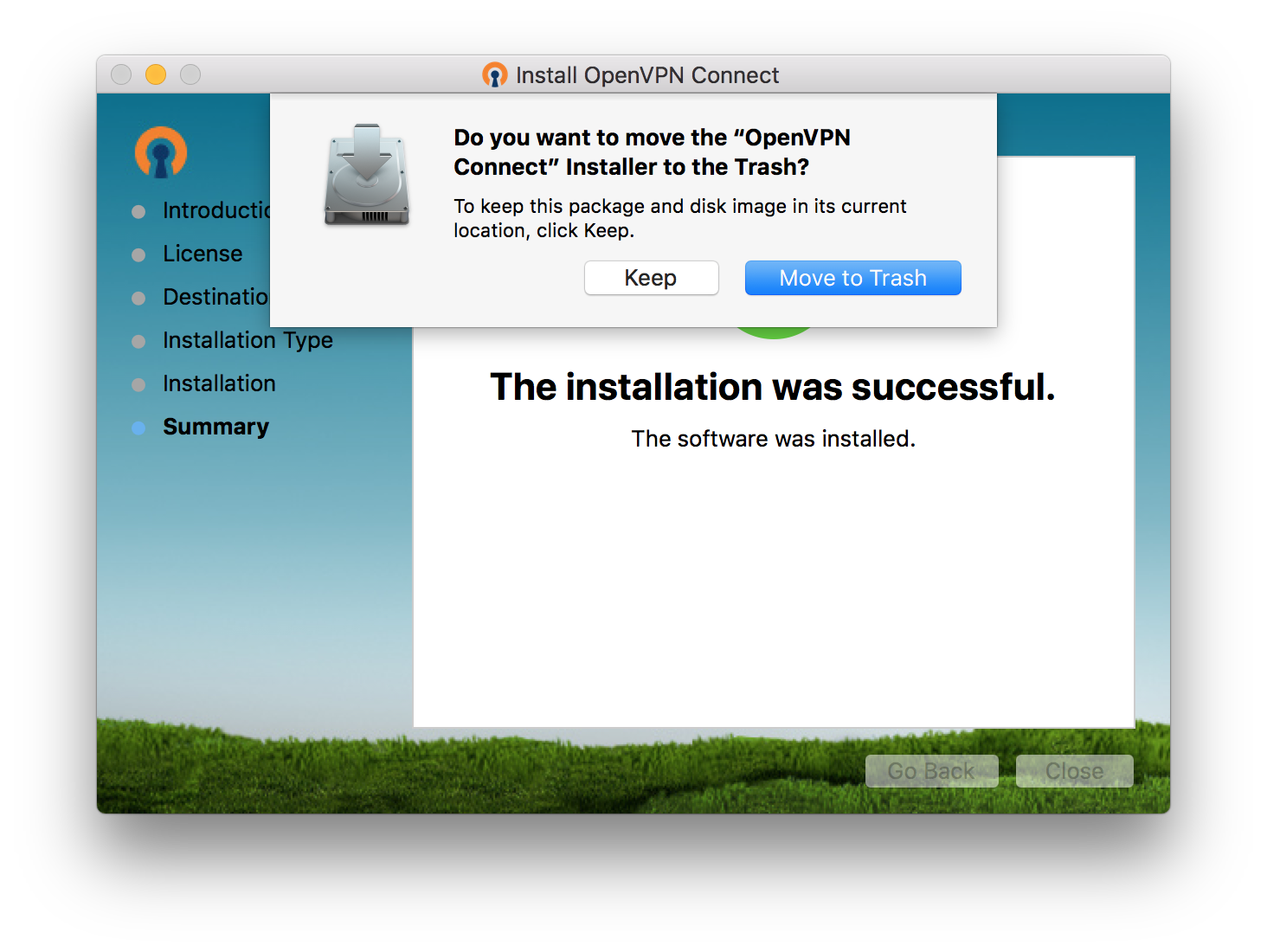Click the gray zoom button in title bar

(x=190, y=75)
